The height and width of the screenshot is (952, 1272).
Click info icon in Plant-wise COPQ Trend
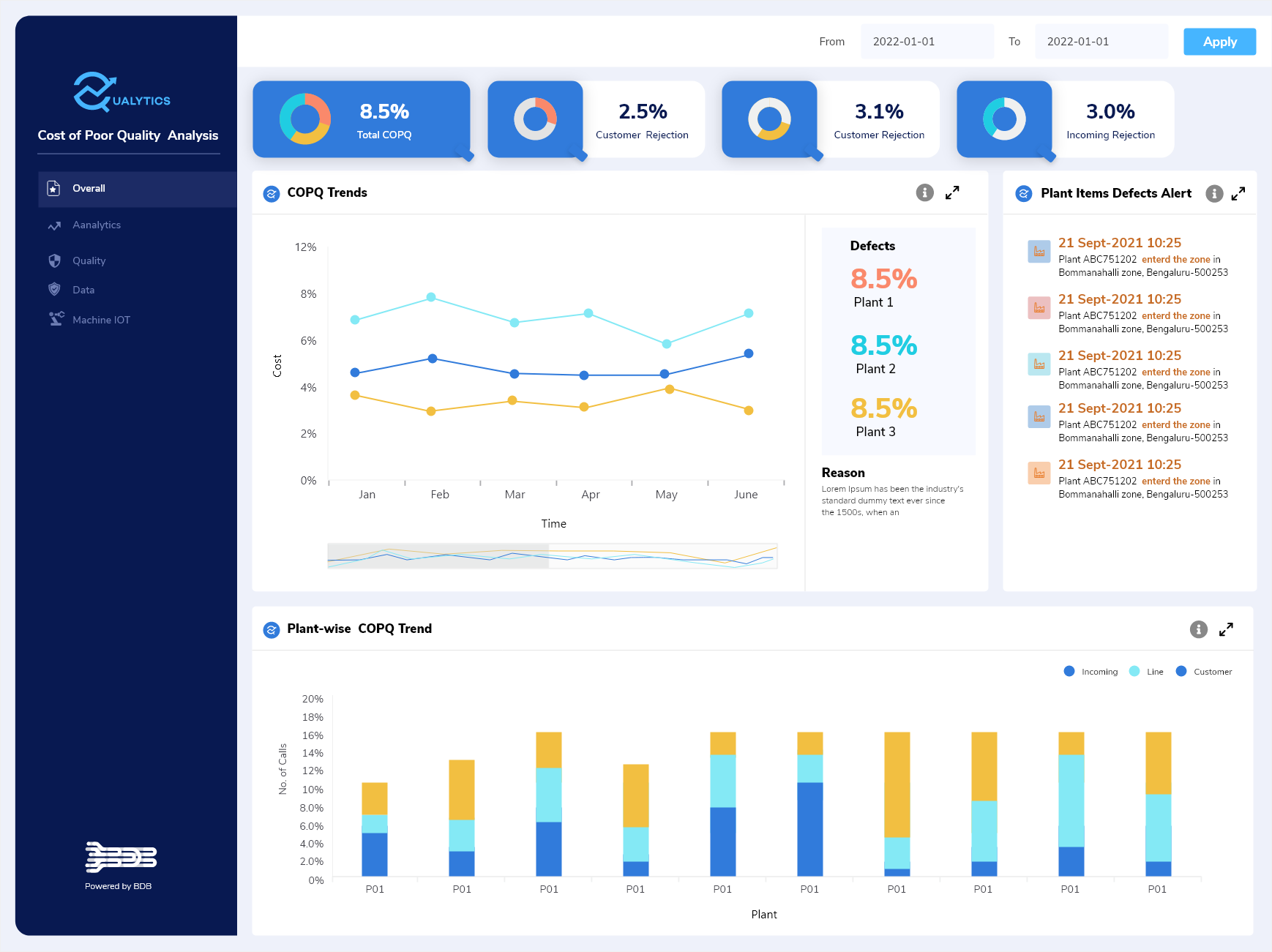point(1198,629)
